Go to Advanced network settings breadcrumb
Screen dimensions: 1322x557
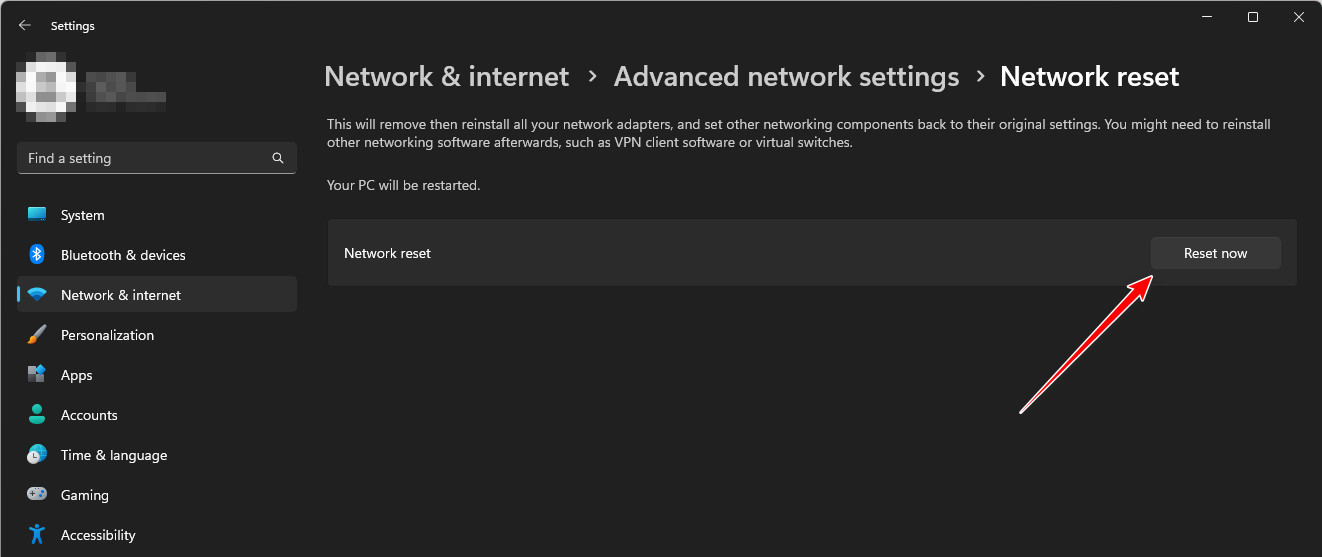click(786, 77)
